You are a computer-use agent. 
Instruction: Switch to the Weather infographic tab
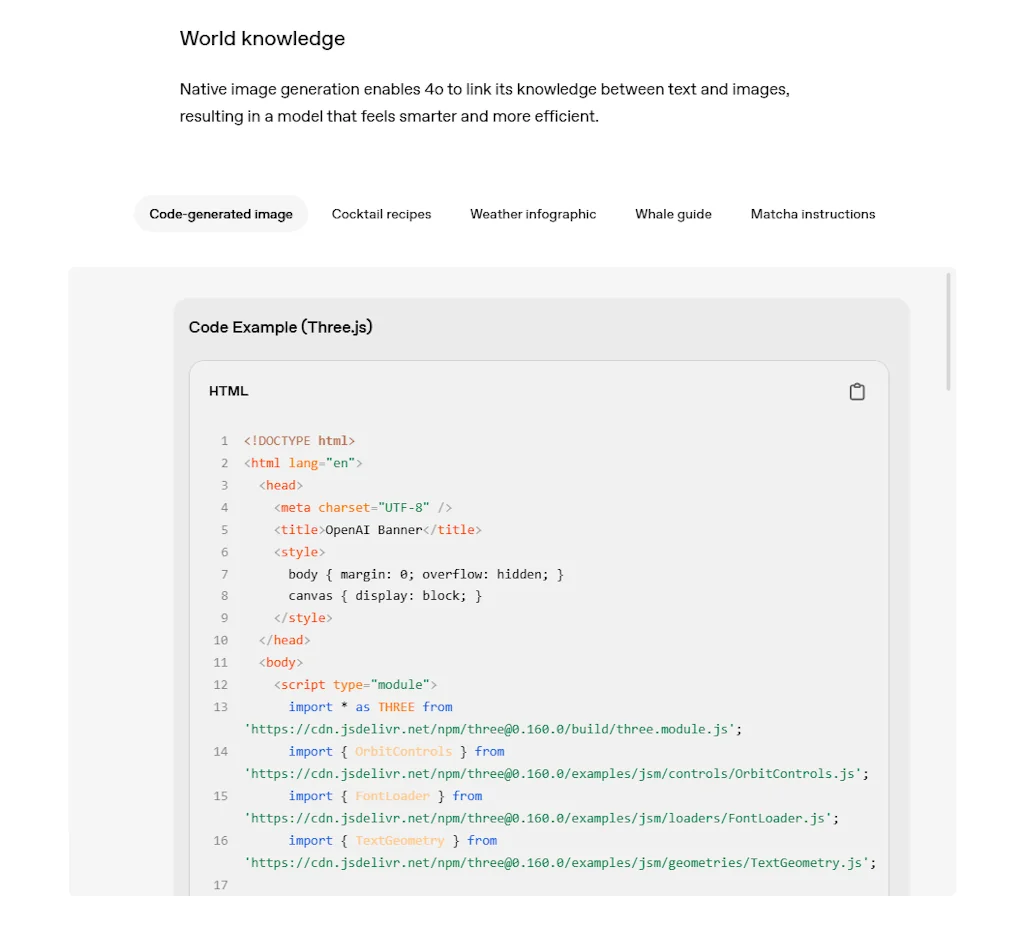pos(532,213)
